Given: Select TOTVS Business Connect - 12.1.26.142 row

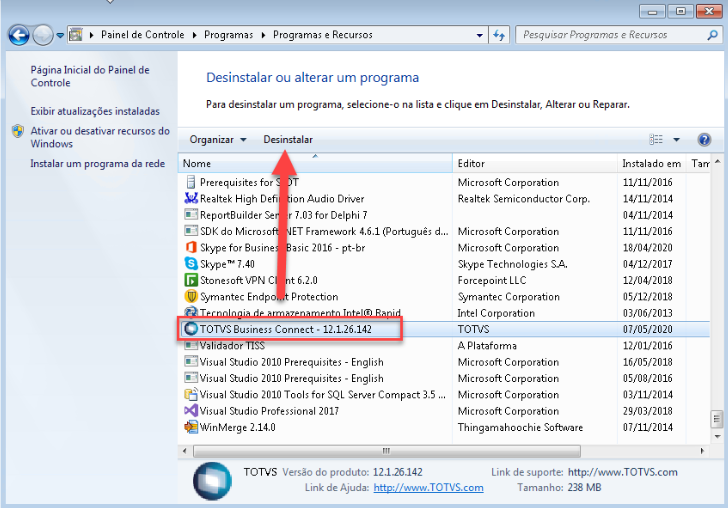Looking at the screenshot, I should (x=444, y=329).
